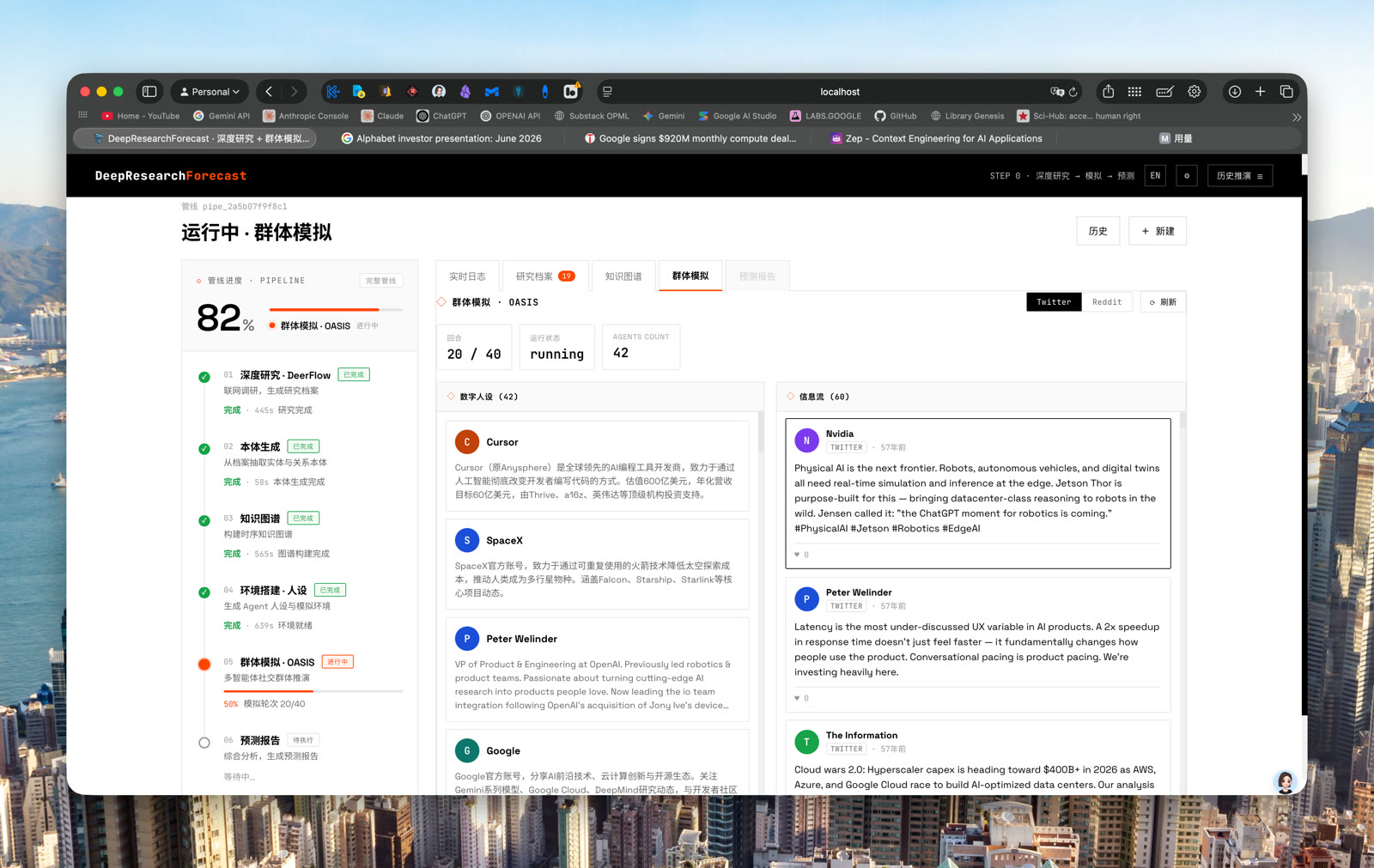Like the Nvidia post heart icon
The width and height of the screenshot is (1374, 868).
pos(798,555)
